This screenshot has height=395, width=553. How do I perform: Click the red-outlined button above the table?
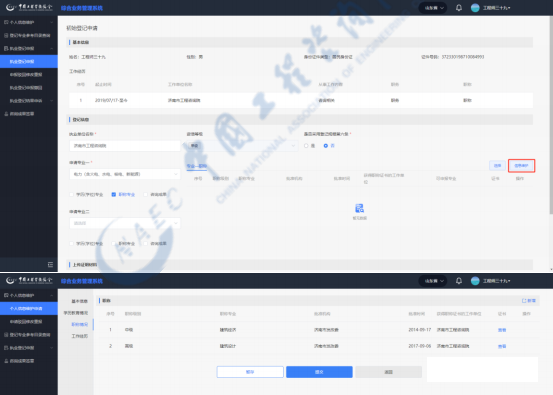click(521, 165)
